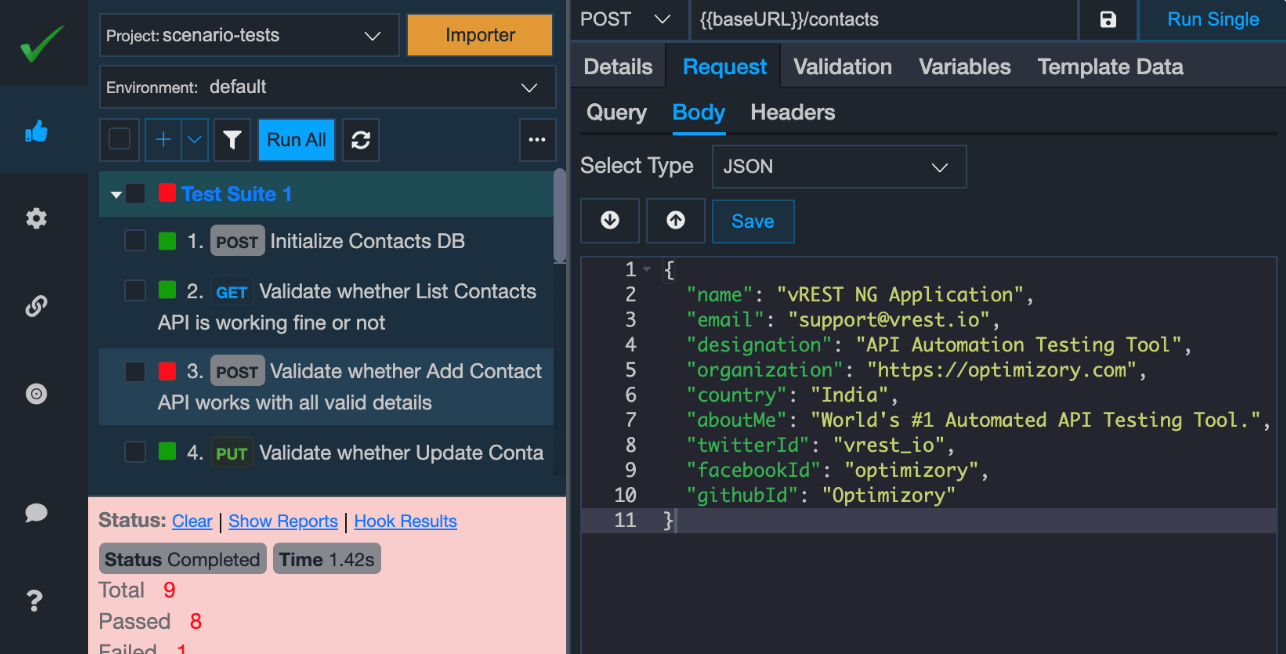Click the thumbs-up test cases sidebar icon
Image resolution: width=1286 pixels, height=654 pixels.
pos(37,131)
